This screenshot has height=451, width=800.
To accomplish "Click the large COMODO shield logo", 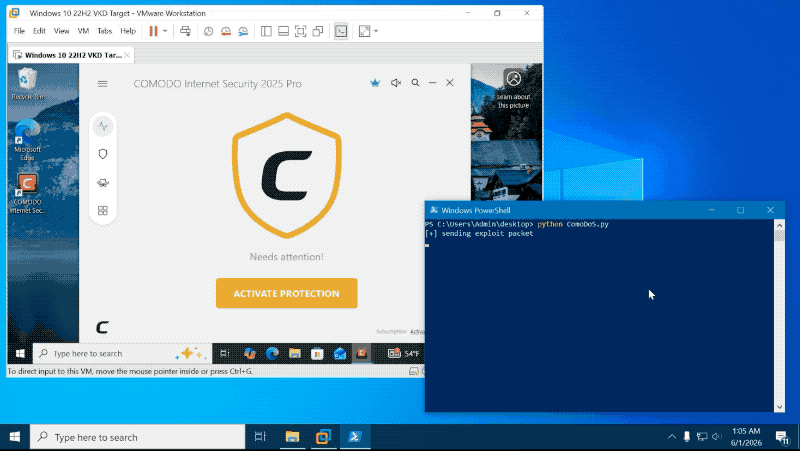I will click(287, 175).
